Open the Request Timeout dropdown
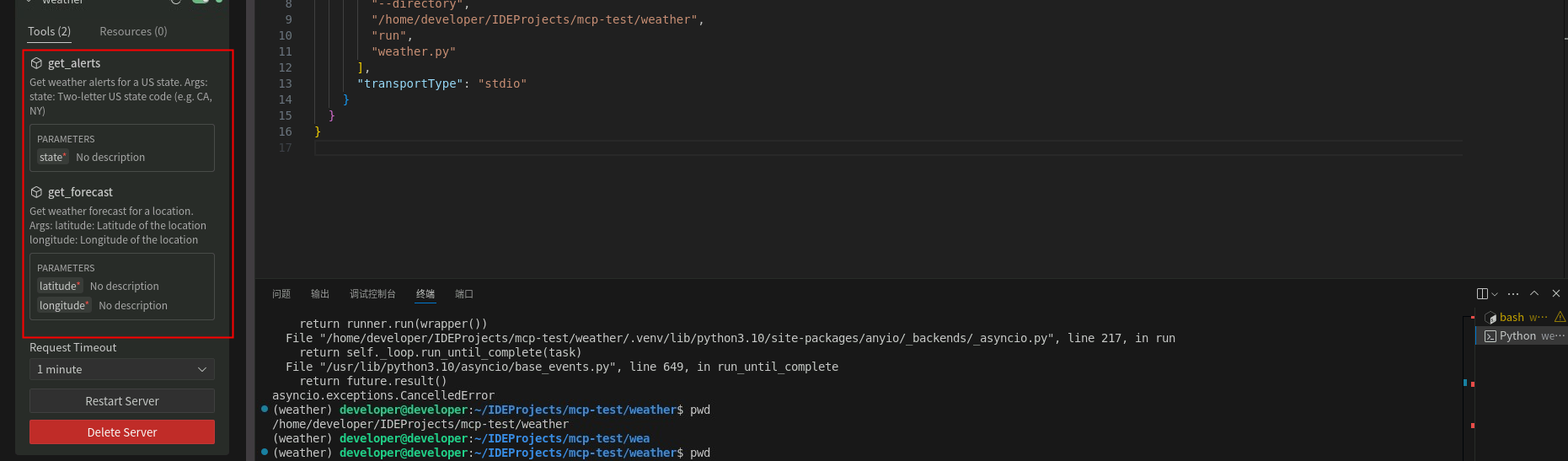 point(122,370)
